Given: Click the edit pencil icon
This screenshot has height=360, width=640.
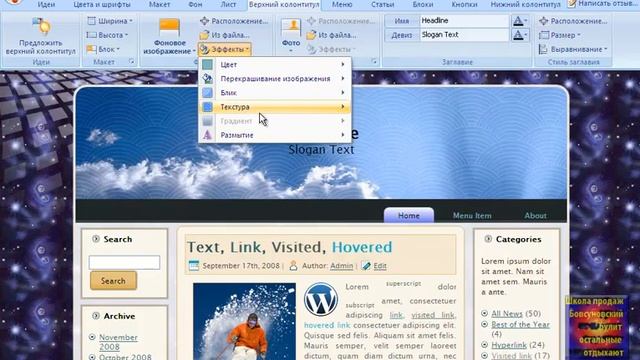Looking at the screenshot, I should (x=366, y=266).
